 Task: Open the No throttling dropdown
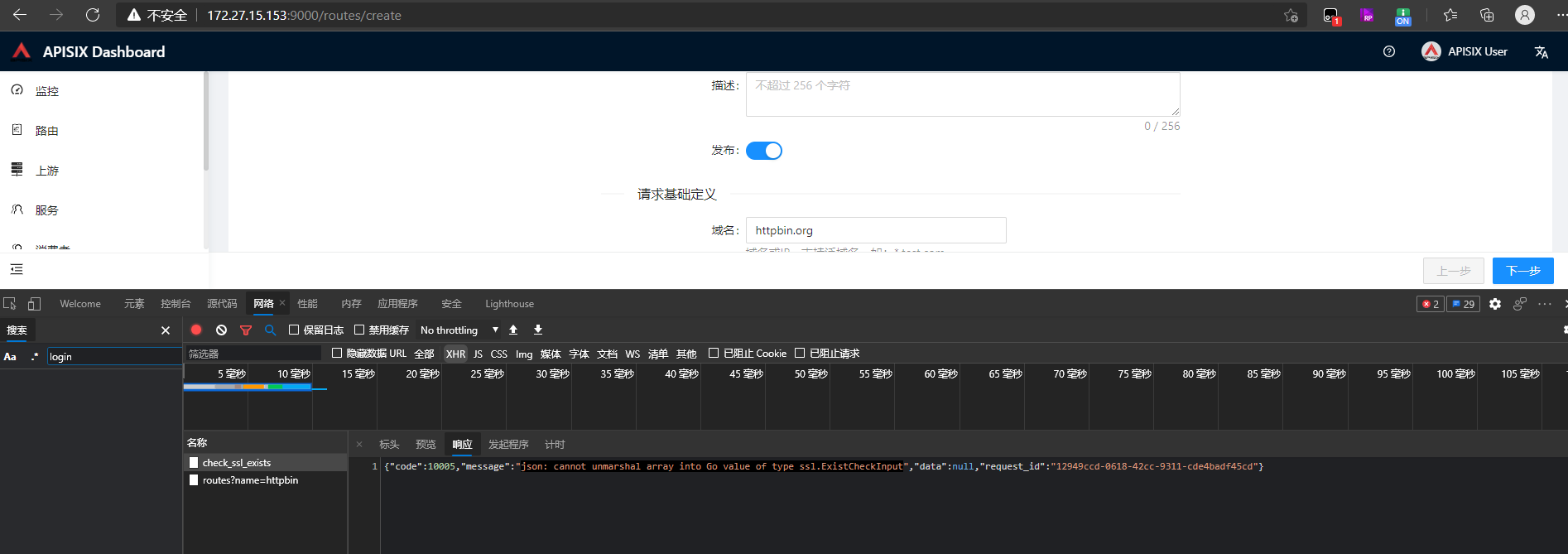pos(459,330)
